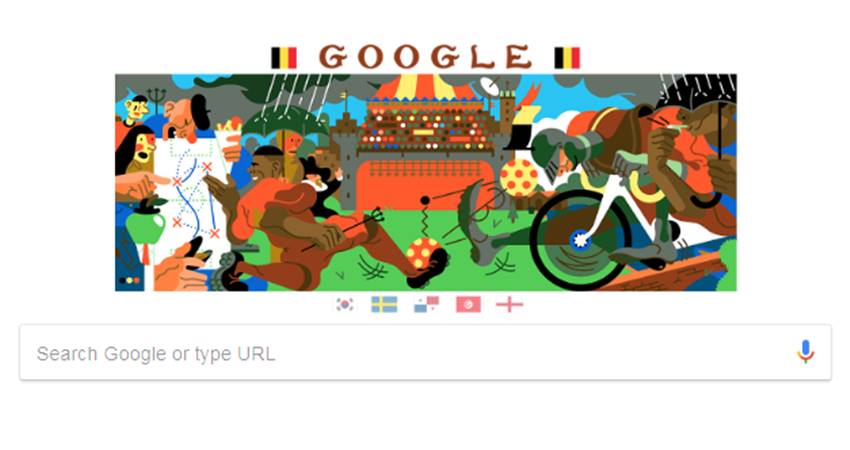Select the South Korea flag icon
The image size is (850, 450).
tap(345, 305)
